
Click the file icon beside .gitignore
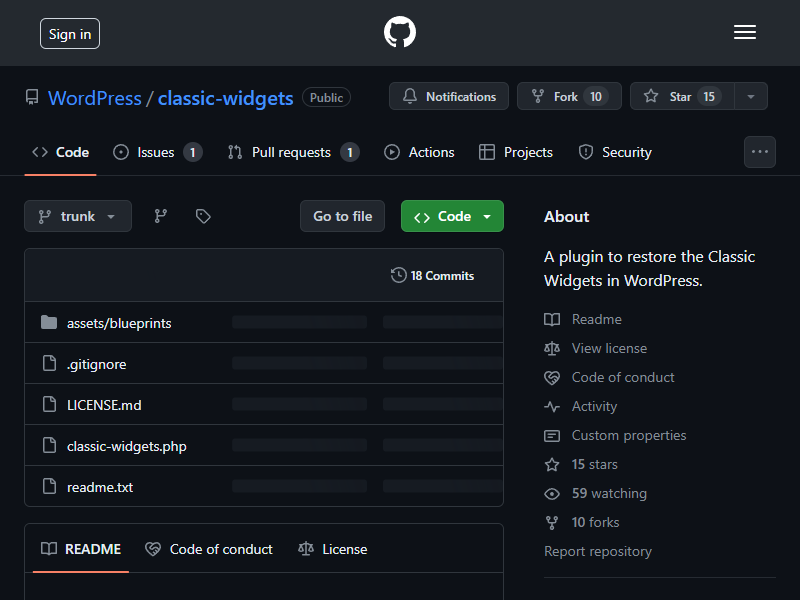coord(49,363)
